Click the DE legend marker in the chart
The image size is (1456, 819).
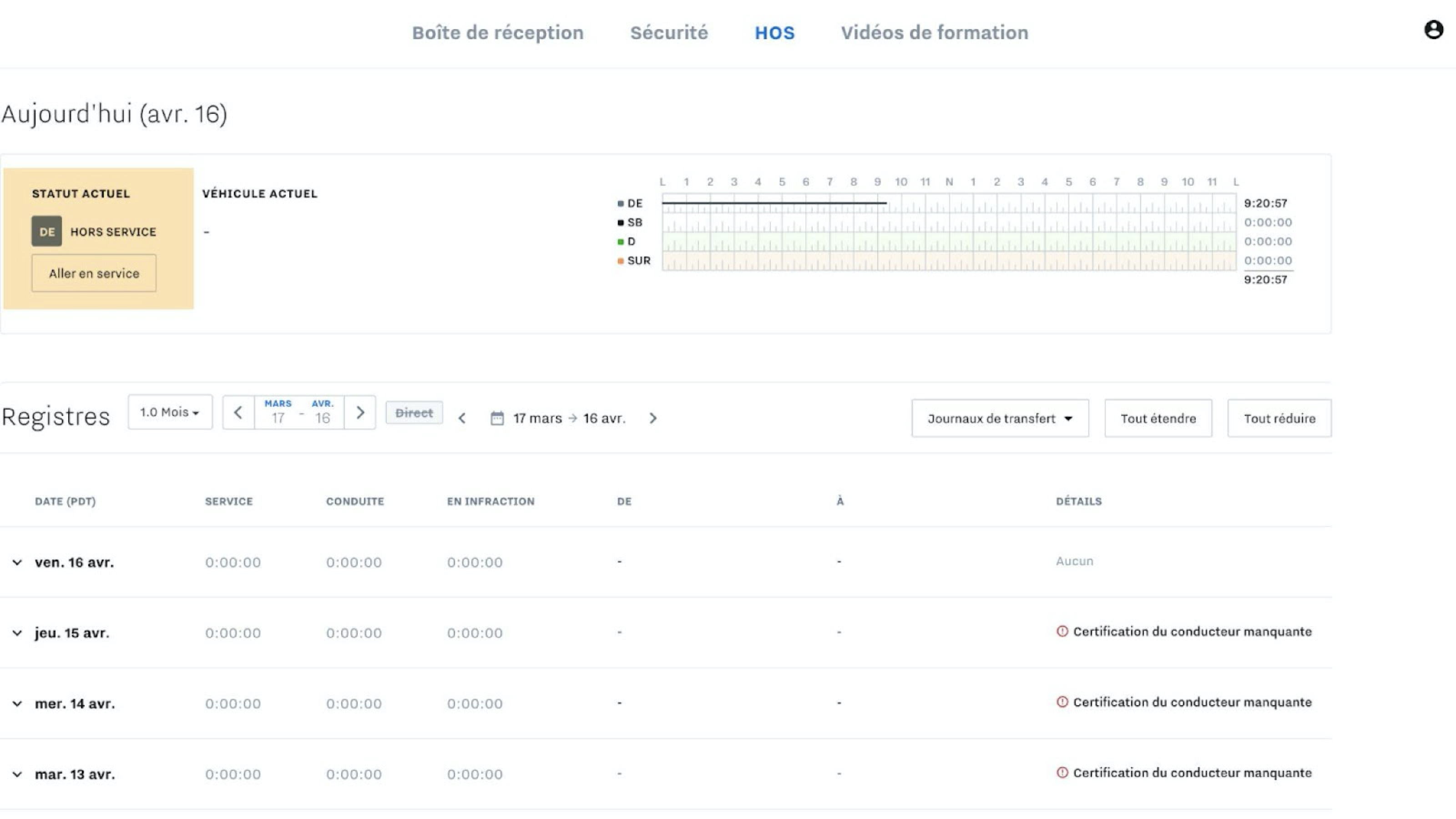pyautogui.click(x=621, y=203)
